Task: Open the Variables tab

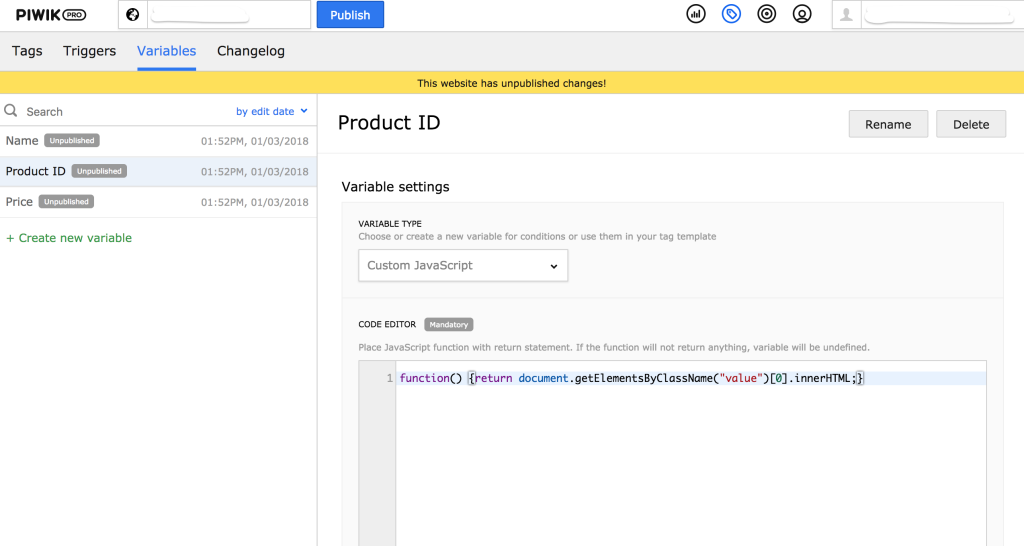Action: 167,51
